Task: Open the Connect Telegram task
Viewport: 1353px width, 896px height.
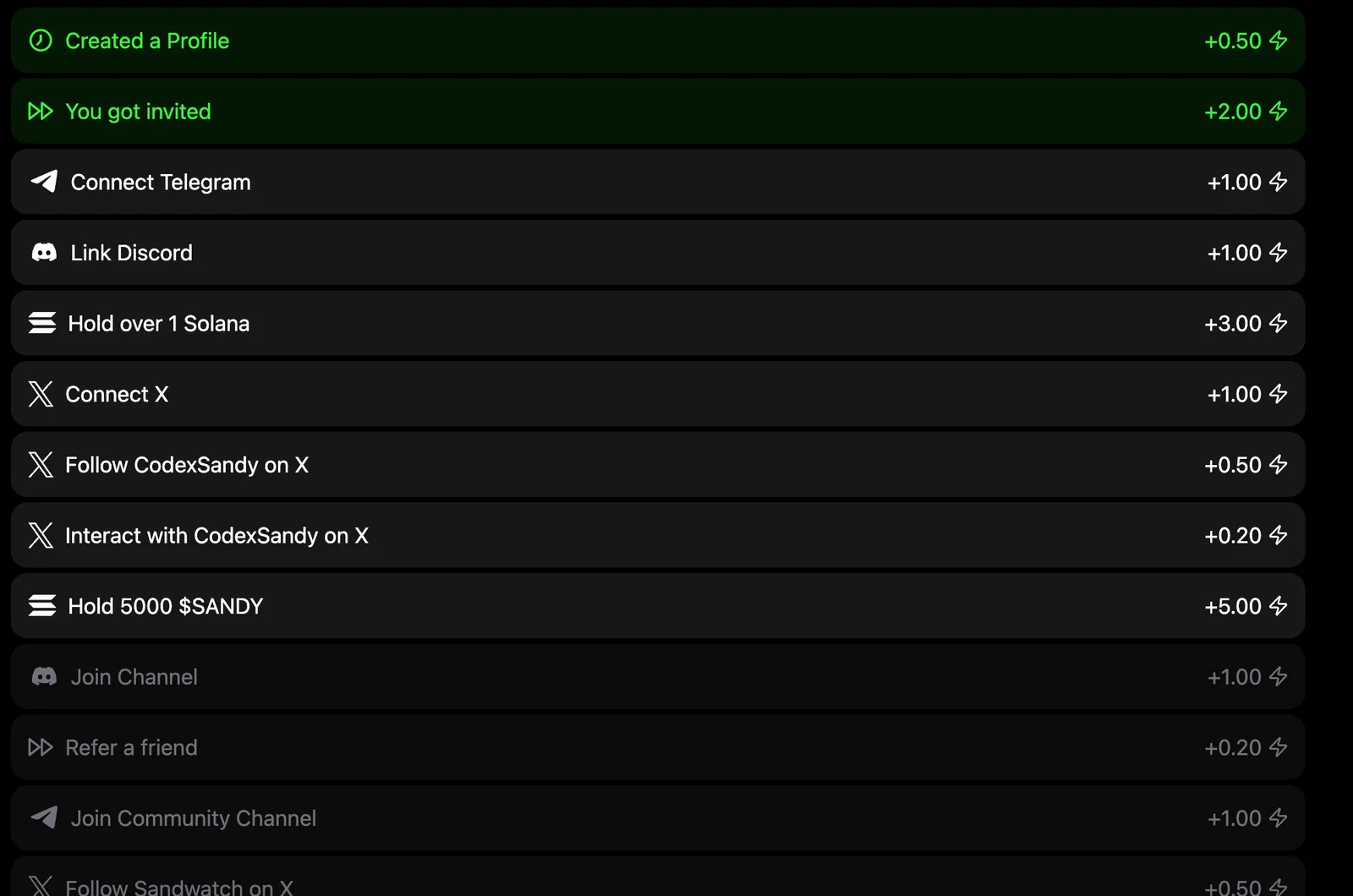Action: pyautogui.click(x=658, y=182)
